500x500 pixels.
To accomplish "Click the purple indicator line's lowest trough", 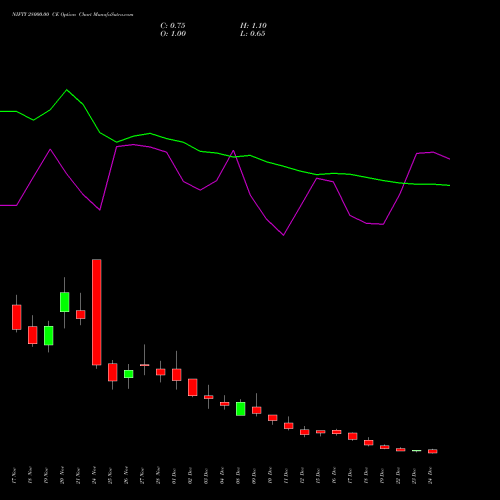I will point(283,235).
